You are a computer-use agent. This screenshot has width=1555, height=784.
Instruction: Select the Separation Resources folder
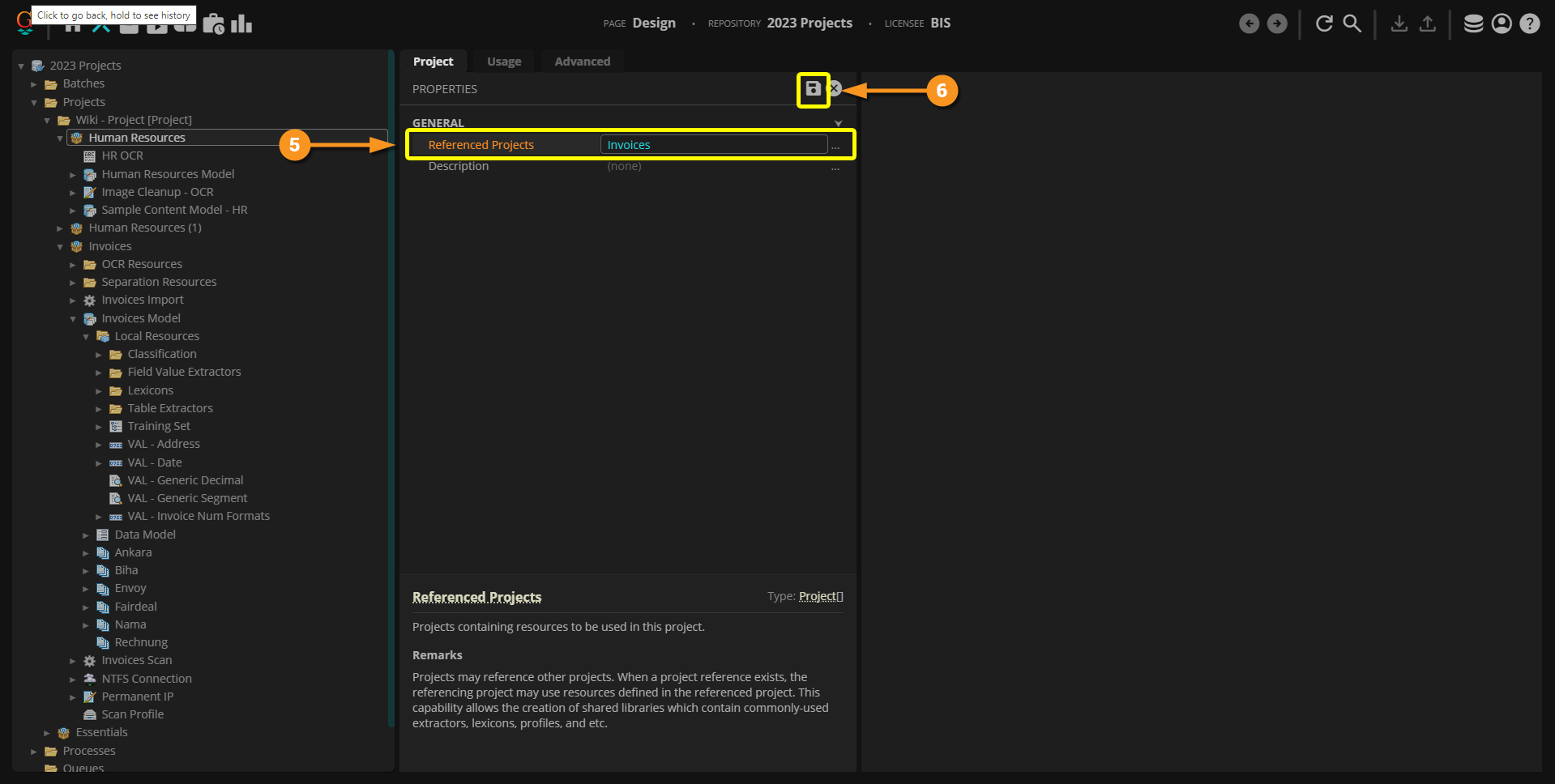[x=159, y=282]
